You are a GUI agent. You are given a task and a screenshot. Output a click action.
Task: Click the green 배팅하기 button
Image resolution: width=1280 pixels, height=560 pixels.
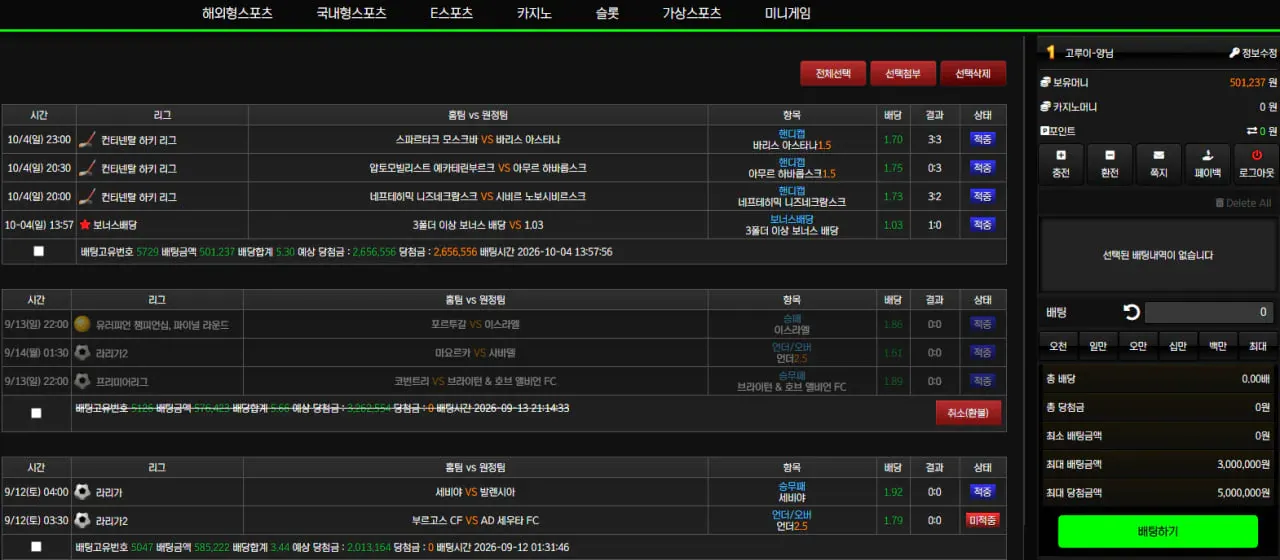coord(1158,531)
